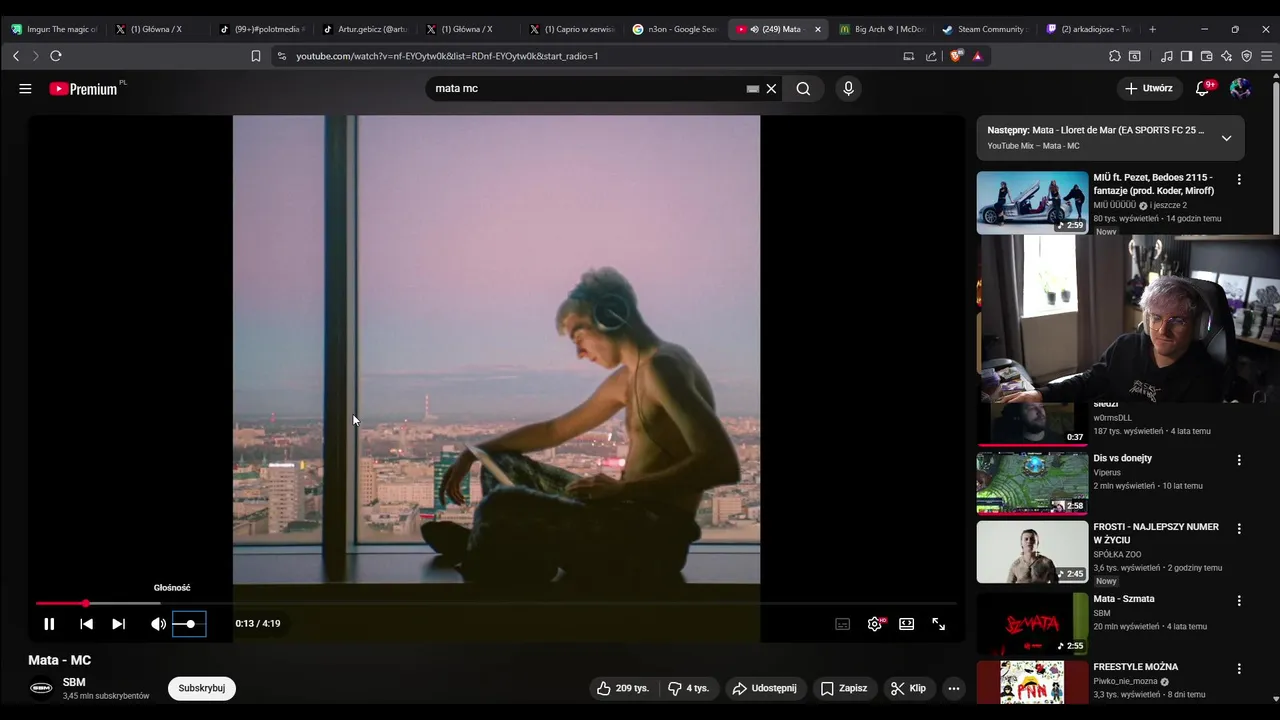Viewport: 1280px width, 720px height.
Task: Open options for MIÜ fantazje video
Action: point(1239,180)
